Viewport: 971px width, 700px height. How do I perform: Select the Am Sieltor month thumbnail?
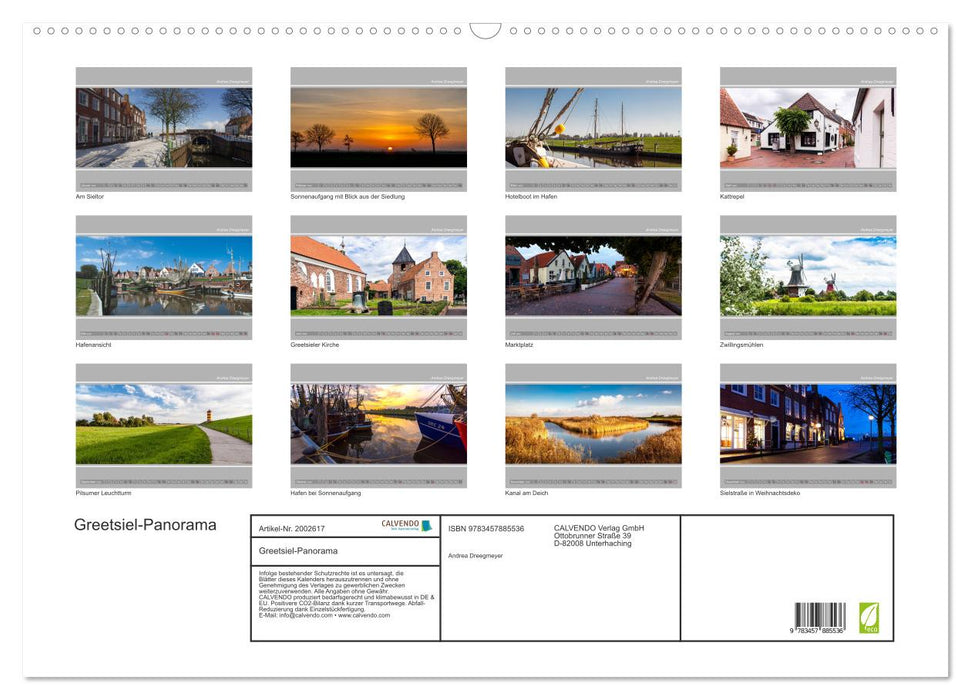(x=164, y=127)
